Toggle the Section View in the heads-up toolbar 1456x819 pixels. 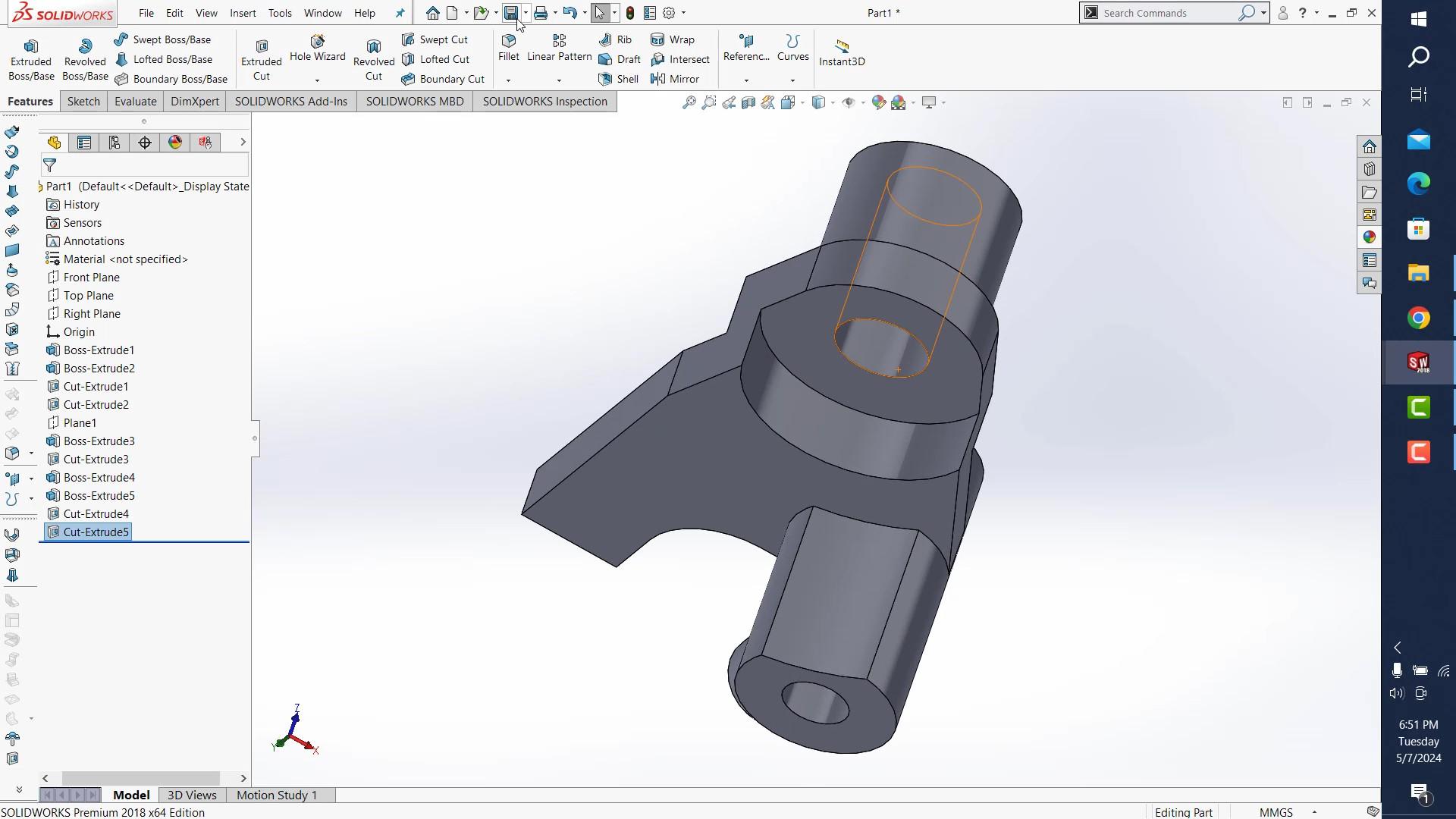point(749,102)
